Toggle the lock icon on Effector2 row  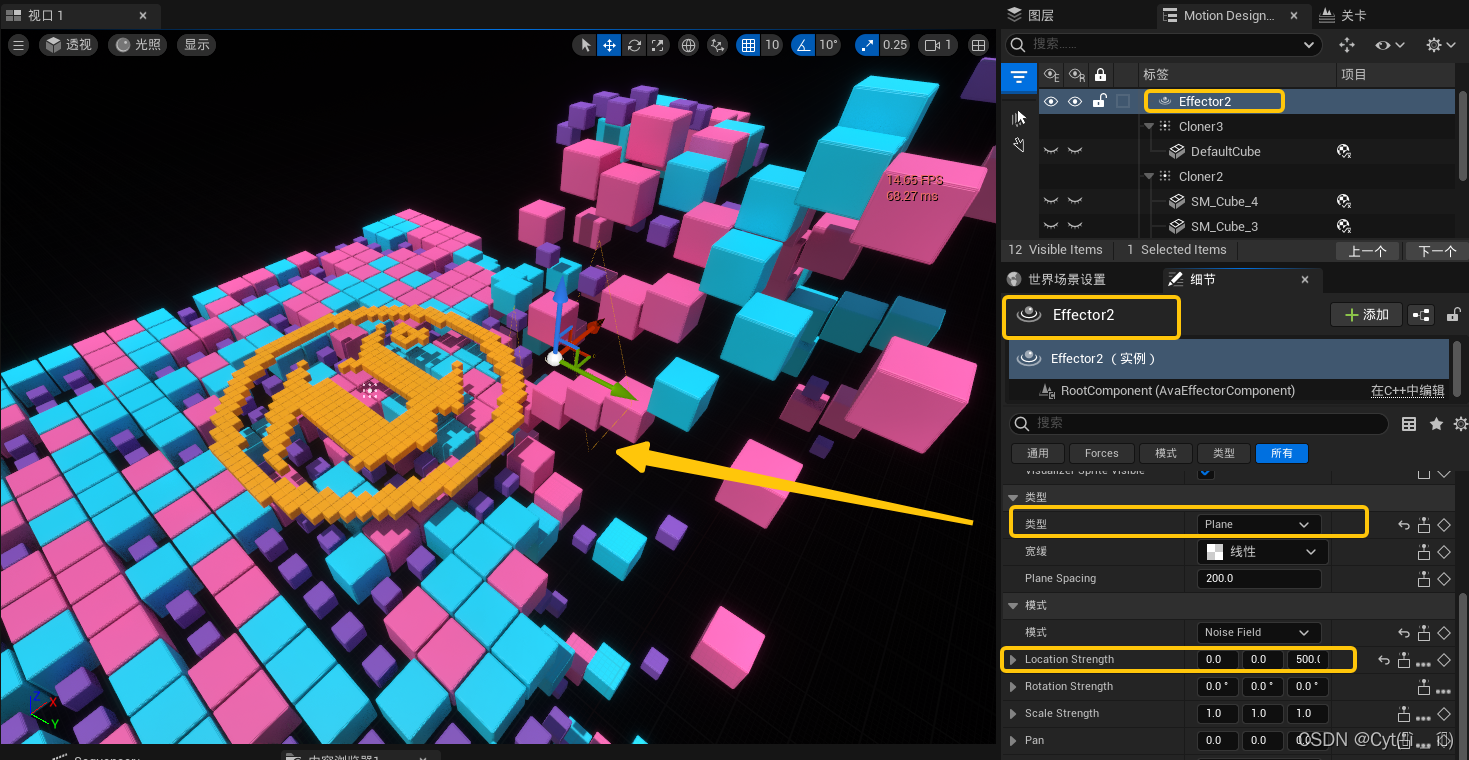pos(1099,101)
